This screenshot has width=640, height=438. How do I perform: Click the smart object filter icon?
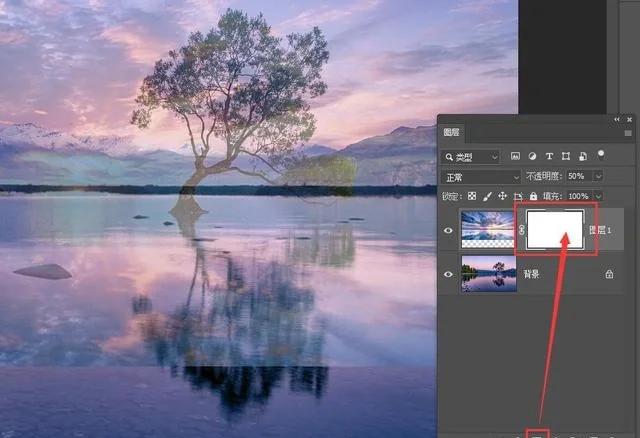(583, 157)
